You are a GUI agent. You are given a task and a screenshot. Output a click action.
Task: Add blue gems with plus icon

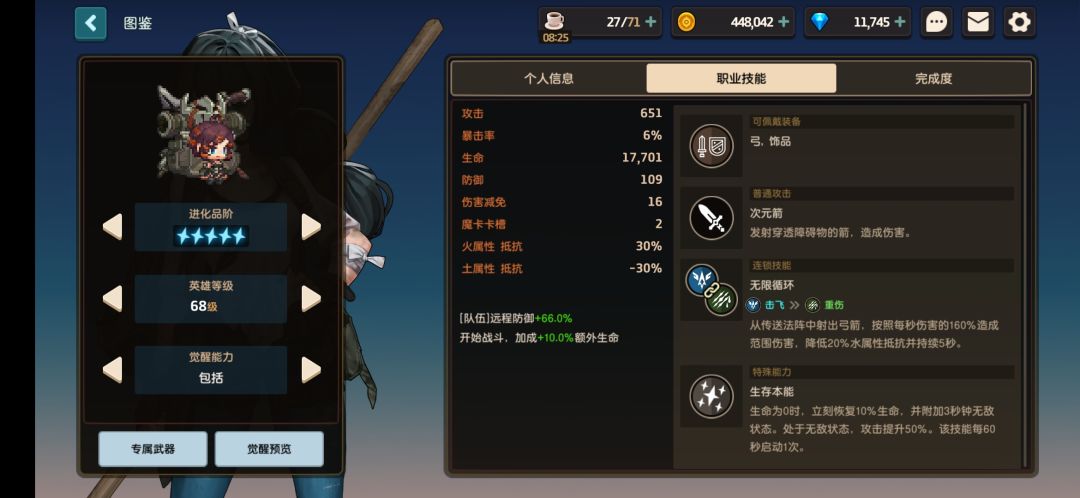[900, 22]
